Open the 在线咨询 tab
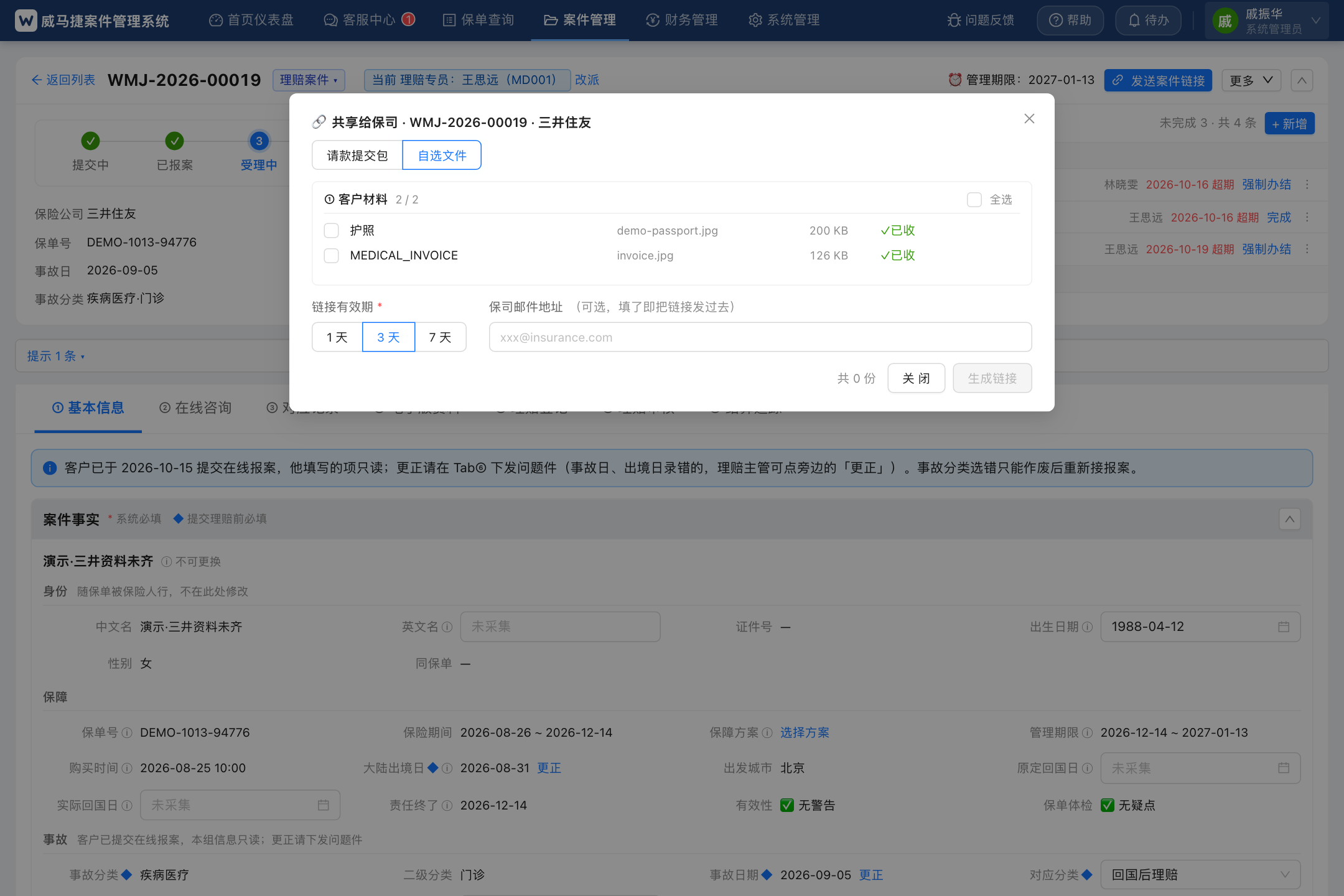1344x896 pixels. pyautogui.click(x=195, y=408)
